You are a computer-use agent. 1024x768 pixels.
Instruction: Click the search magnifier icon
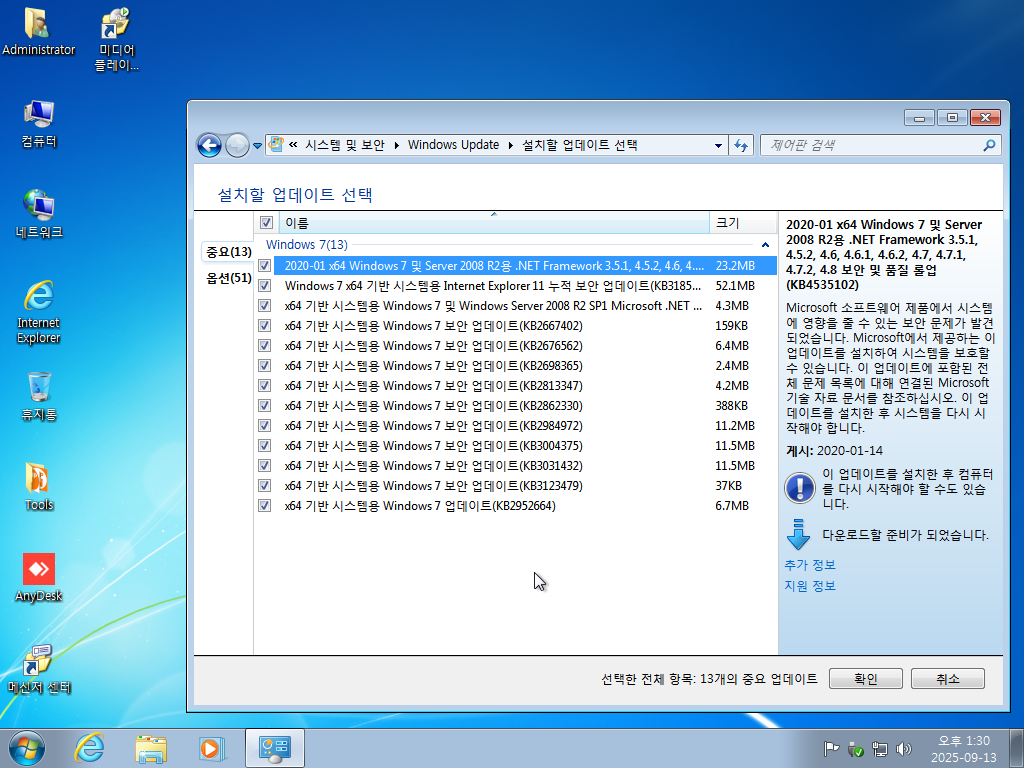[989, 145]
